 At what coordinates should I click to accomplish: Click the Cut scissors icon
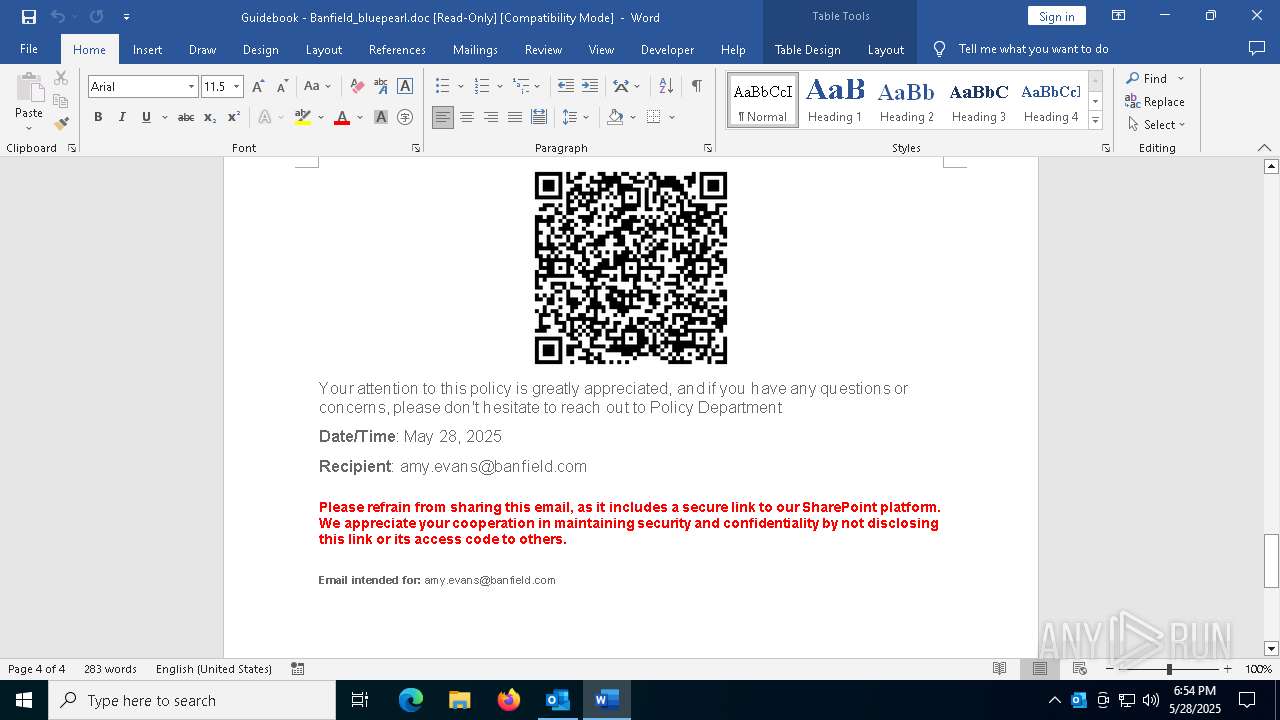[x=61, y=78]
